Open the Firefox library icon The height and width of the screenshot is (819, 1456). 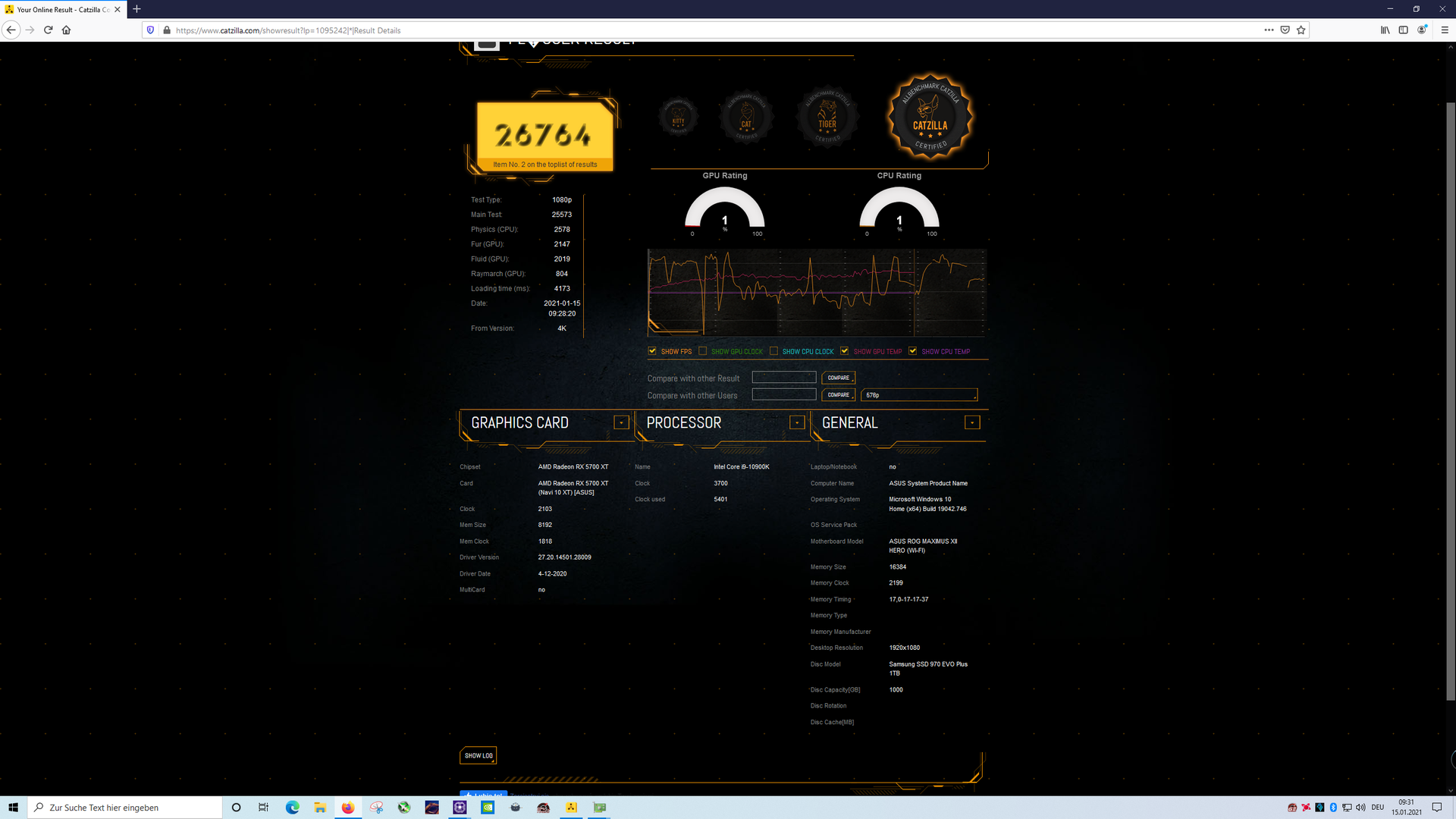[x=1385, y=30]
